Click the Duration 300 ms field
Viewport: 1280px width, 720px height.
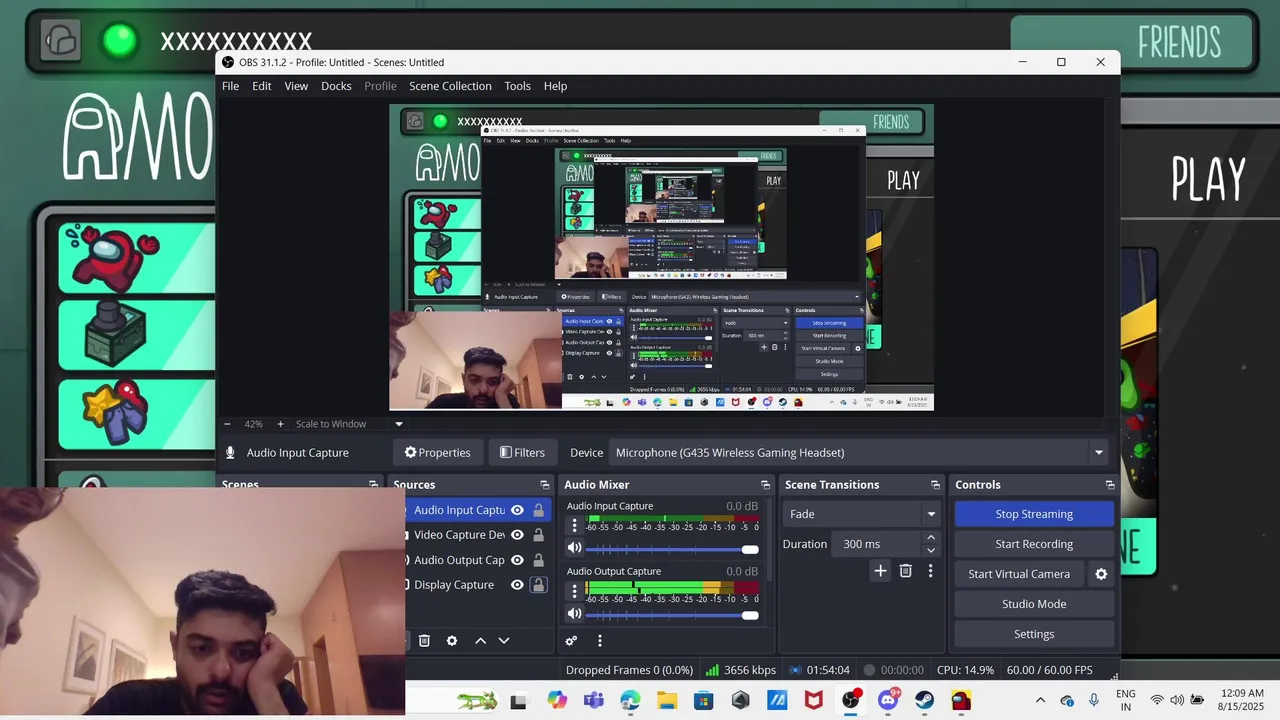click(x=877, y=544)
